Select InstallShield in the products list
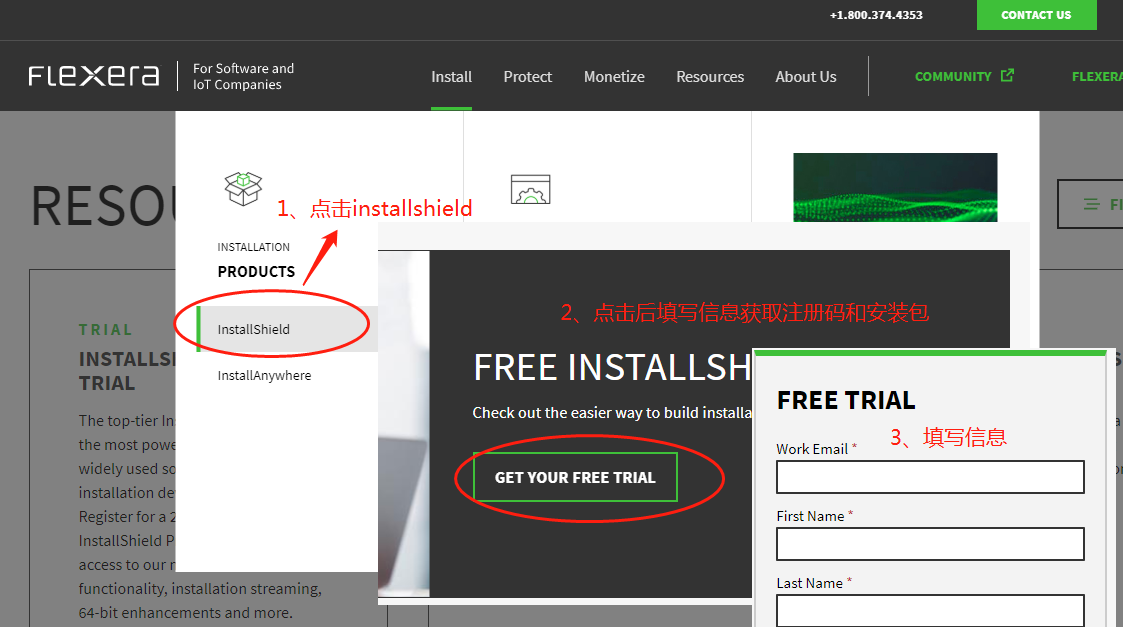Viewport: 1123px width, 627px height. (287, 329)
